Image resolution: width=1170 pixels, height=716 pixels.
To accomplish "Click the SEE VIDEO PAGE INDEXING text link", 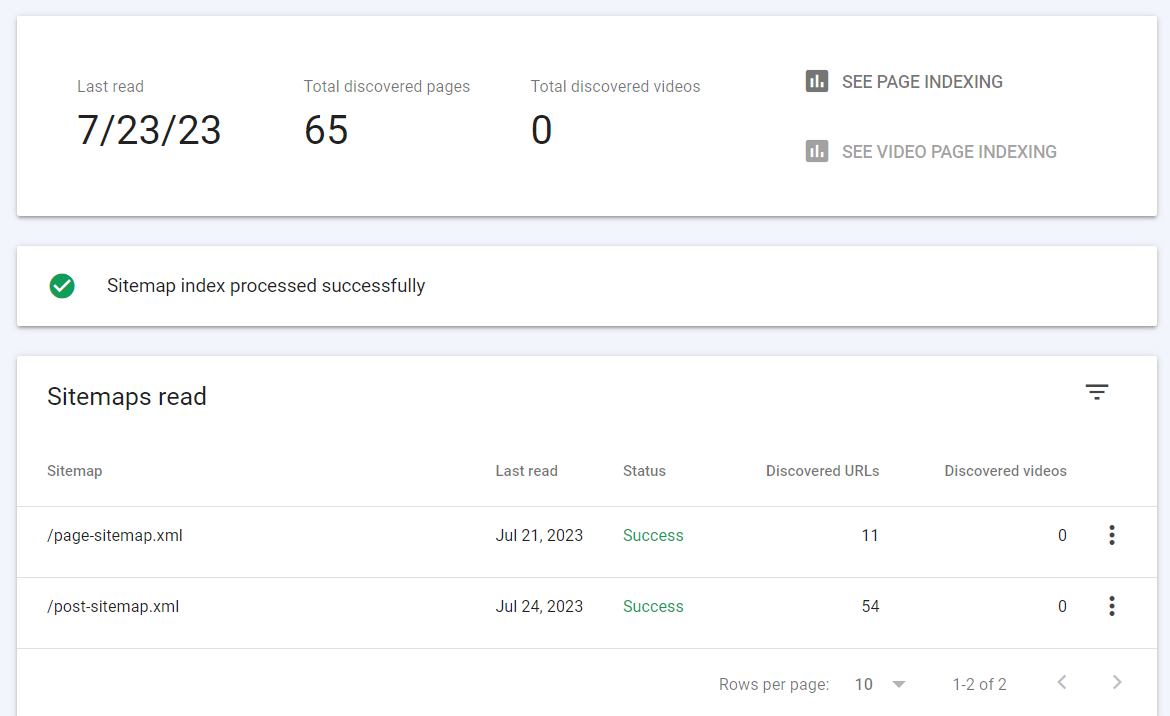I will pyautogui.click(x=949, y=152).
